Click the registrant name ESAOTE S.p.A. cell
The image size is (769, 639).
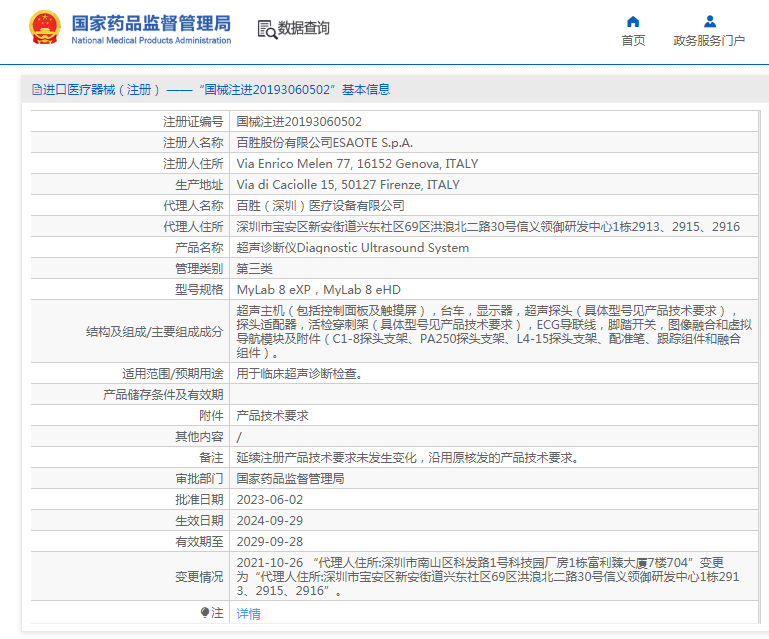(x=324, y=142)
